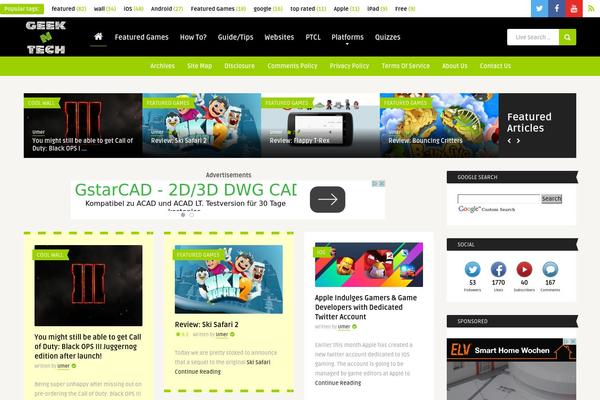
Task: Open the Ski Safari 2 post thumbnail image
Action: (x=228, y=279)
